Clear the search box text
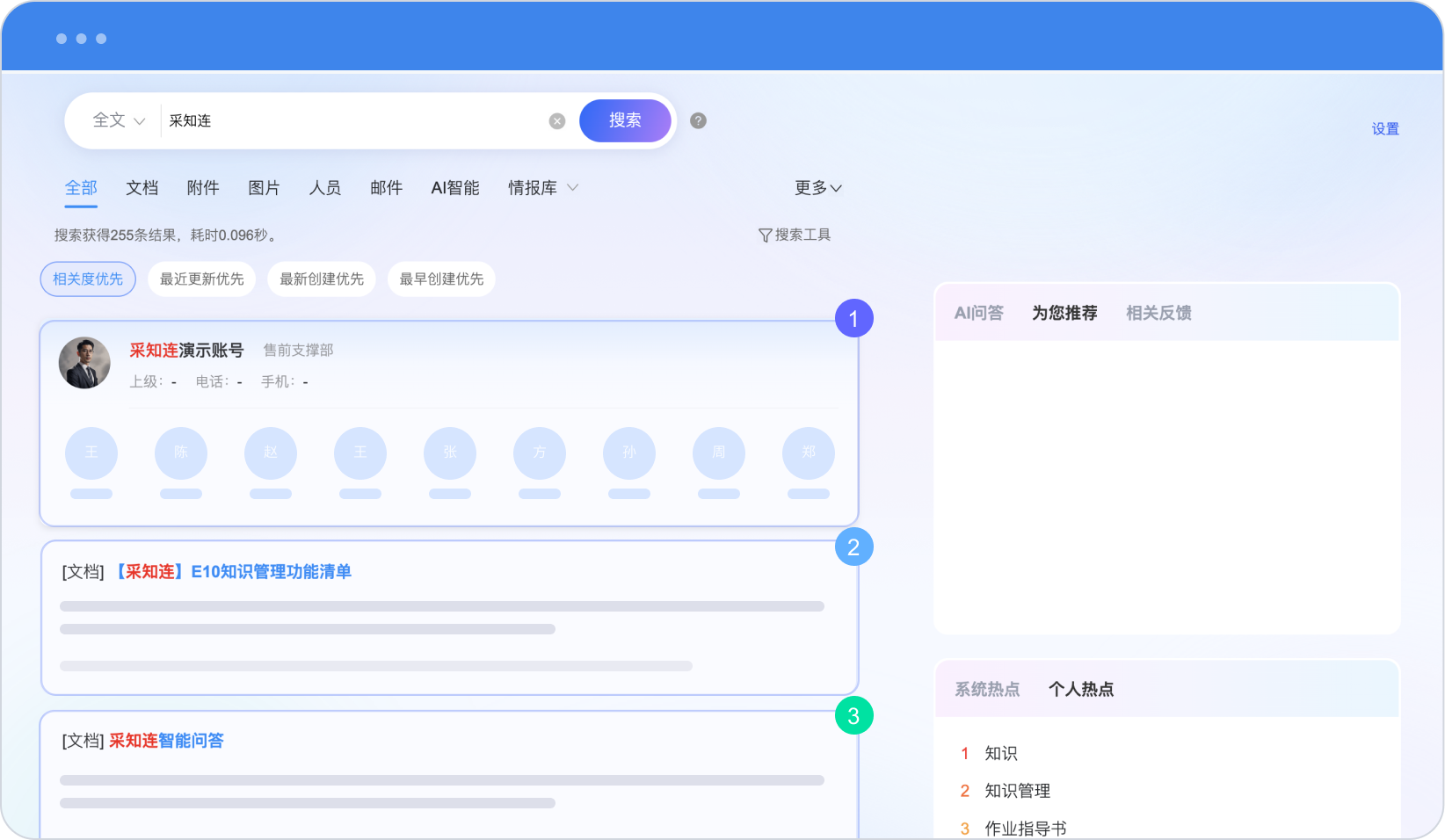 click(557, 121)
